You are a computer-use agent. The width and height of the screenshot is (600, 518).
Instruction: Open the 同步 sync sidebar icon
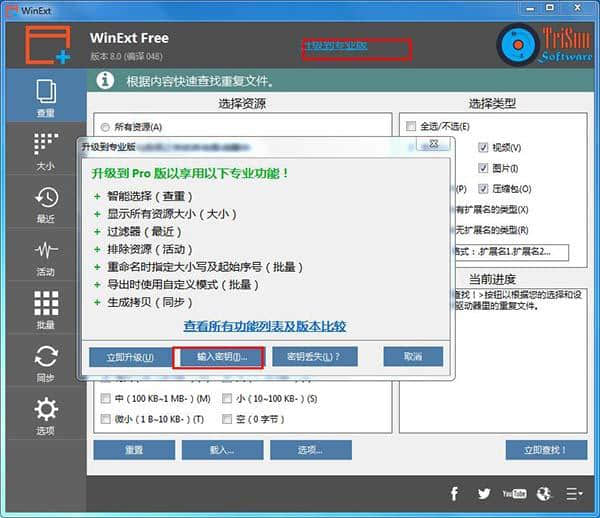pos(45,362)
